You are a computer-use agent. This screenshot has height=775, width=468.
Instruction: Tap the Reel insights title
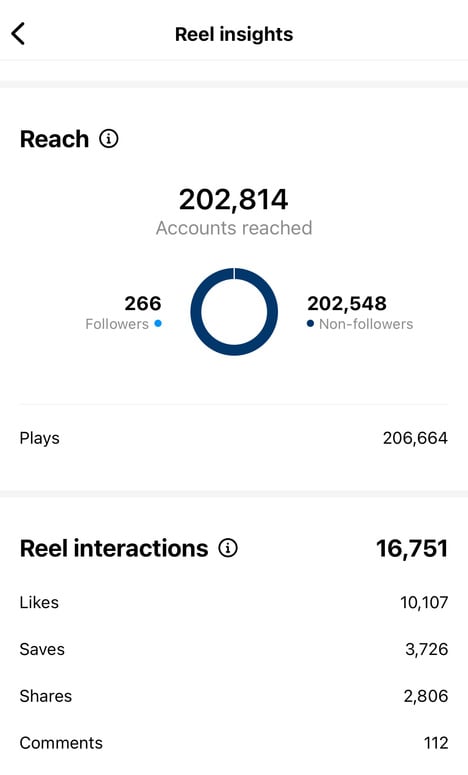coord(234,35)
